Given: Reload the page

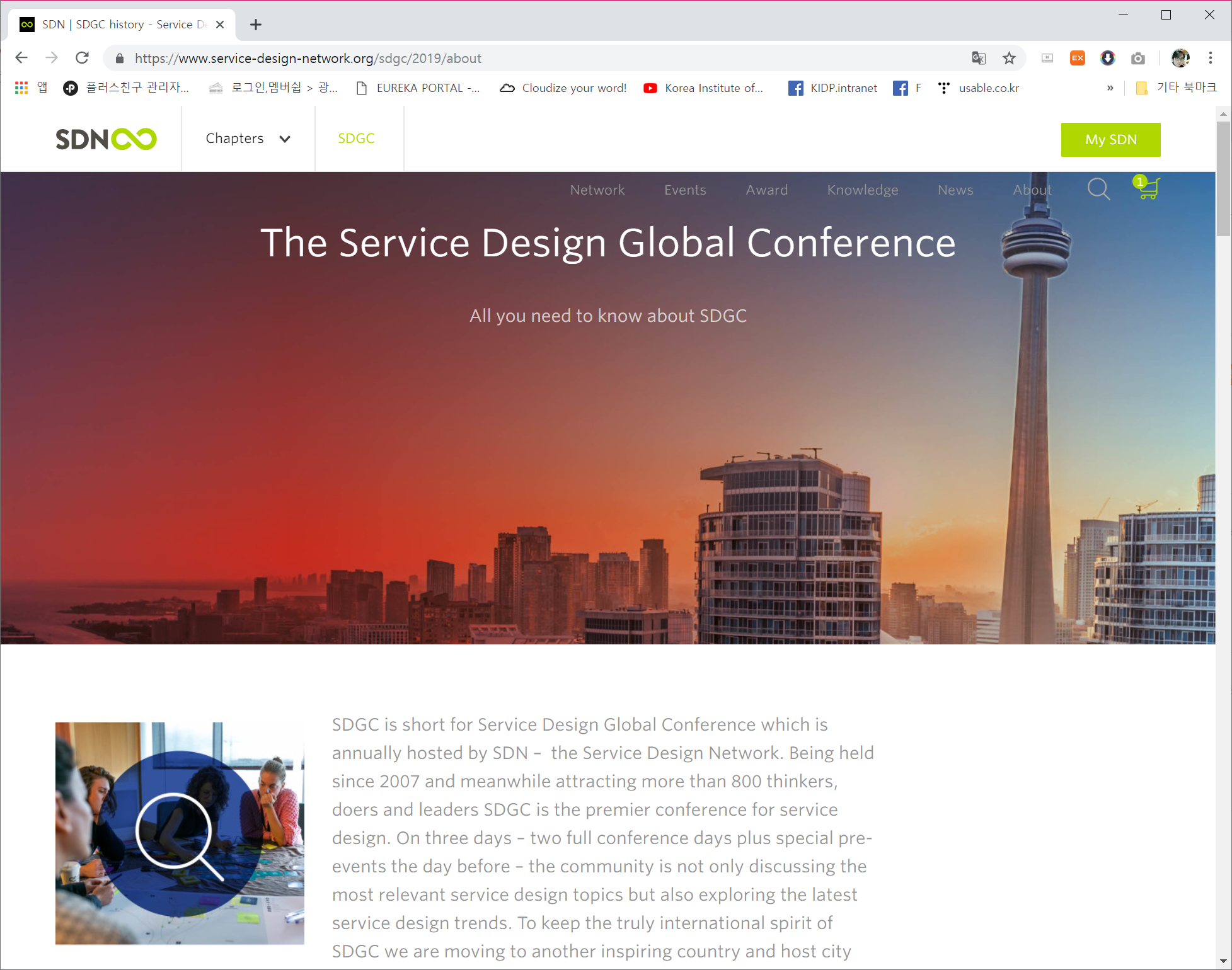Looking at the screenshot, I should tap(82, 58).
